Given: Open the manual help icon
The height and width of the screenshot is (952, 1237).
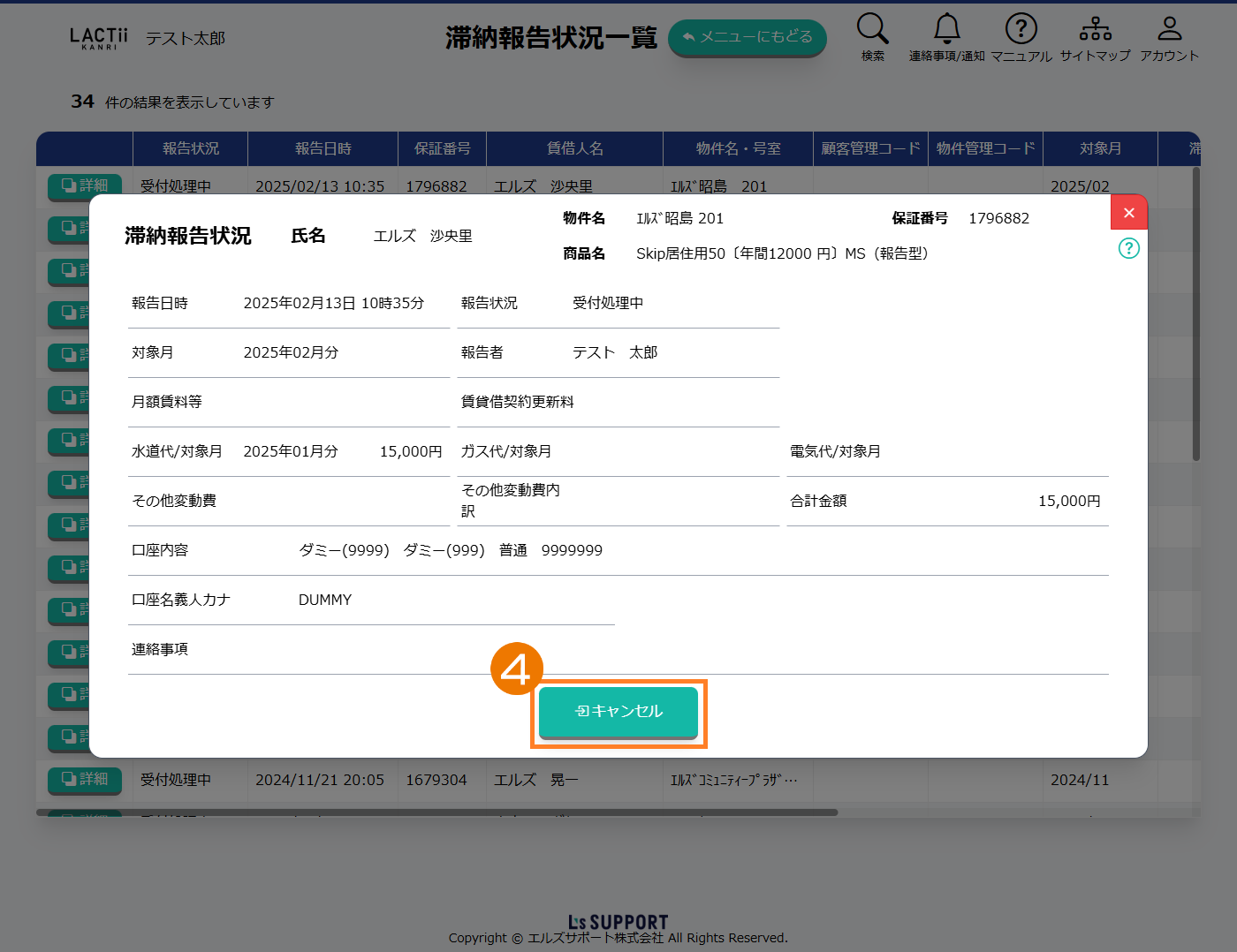Looking at the screenshot, I should tap(1021, 29).
